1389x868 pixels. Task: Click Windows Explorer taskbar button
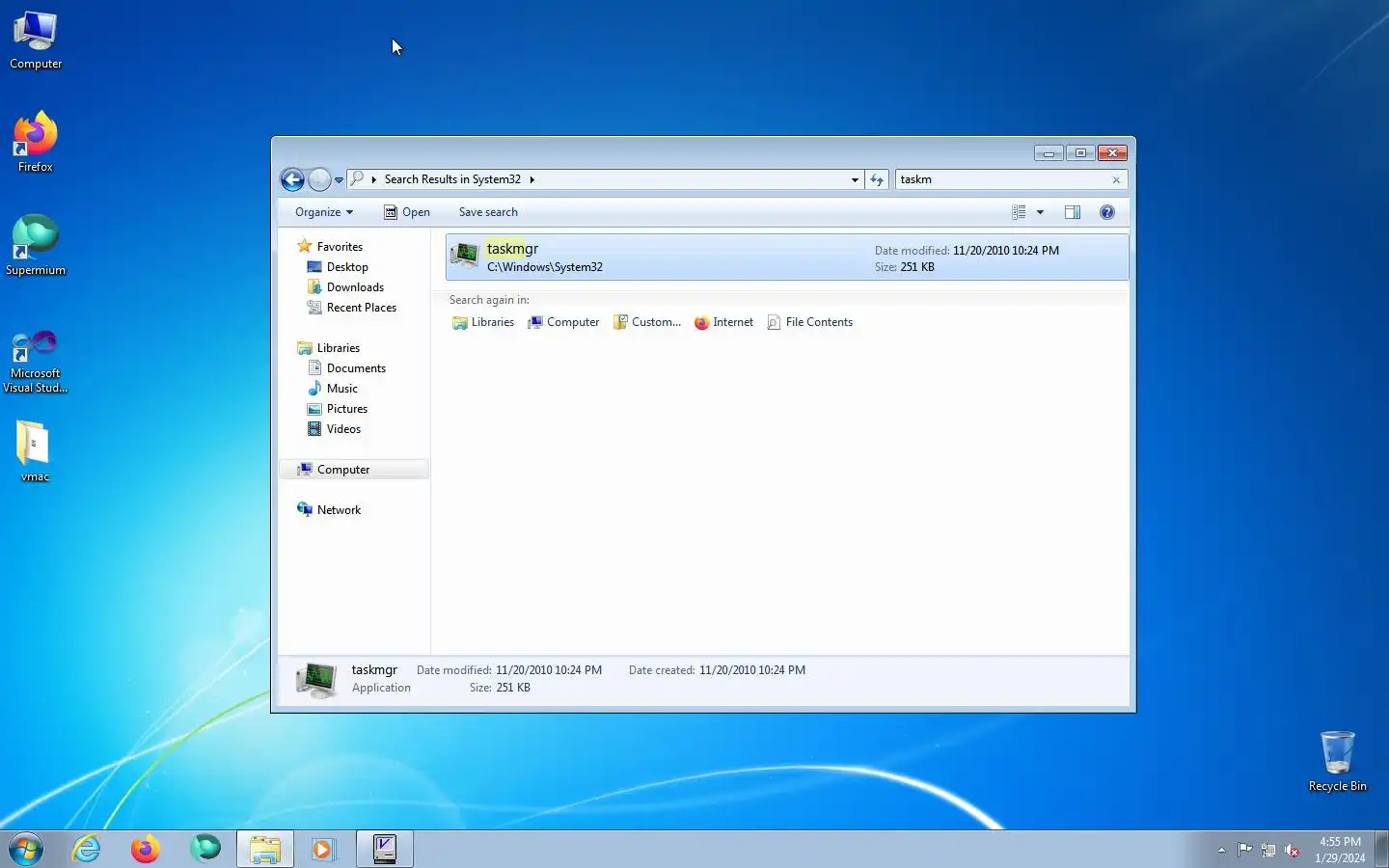coord(265,850)
